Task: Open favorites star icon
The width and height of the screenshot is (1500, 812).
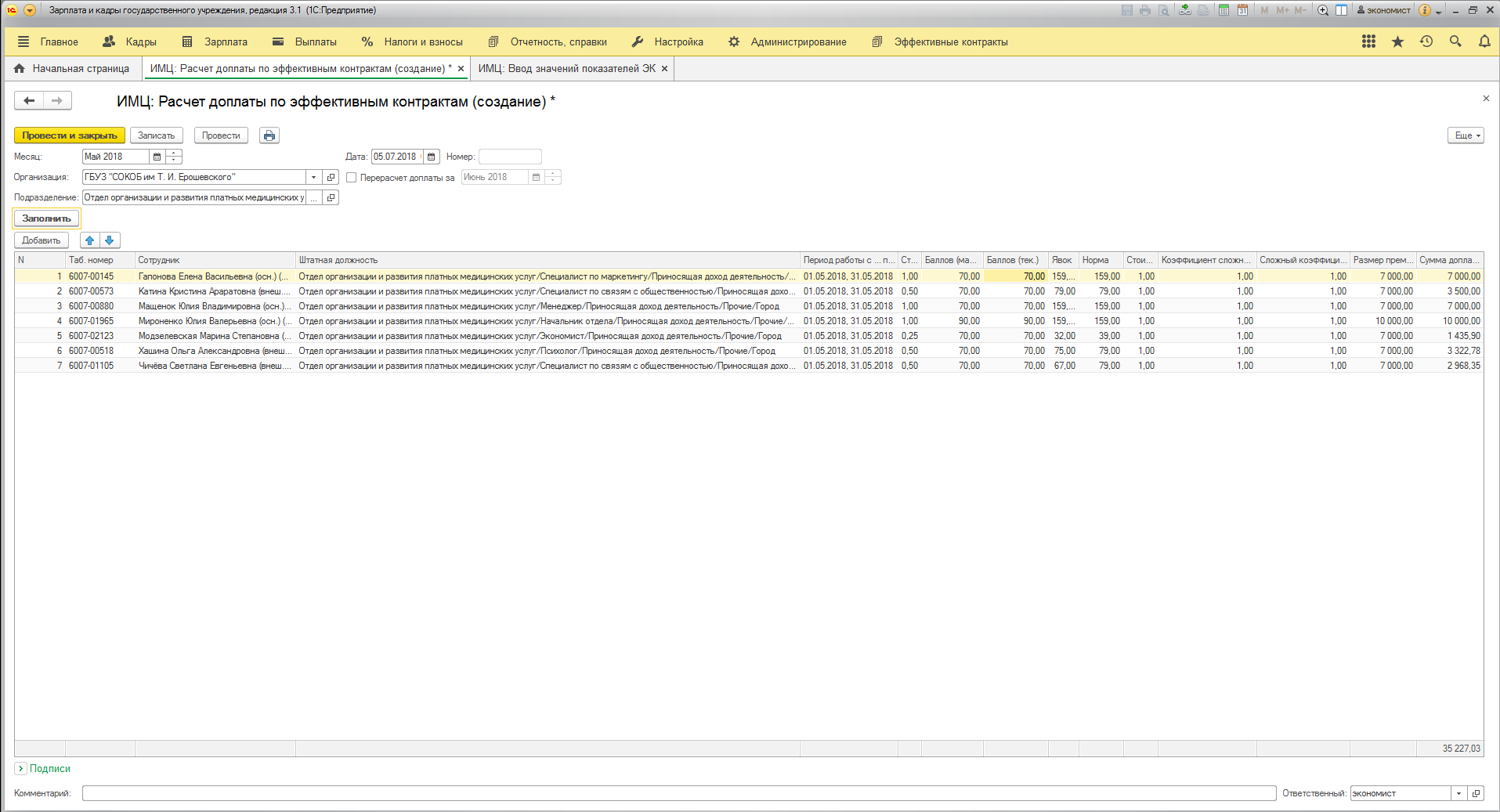Action: pyautogui.click(x=1397, y=42)
